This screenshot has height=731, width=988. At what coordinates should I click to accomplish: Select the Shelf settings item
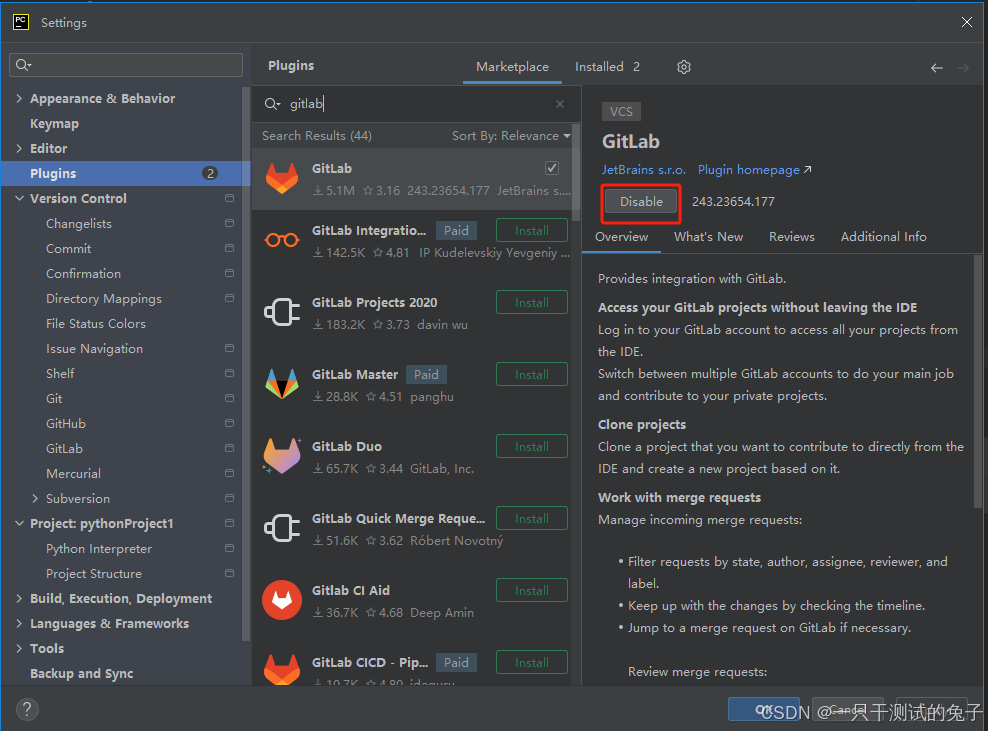(x=60, y=373)
